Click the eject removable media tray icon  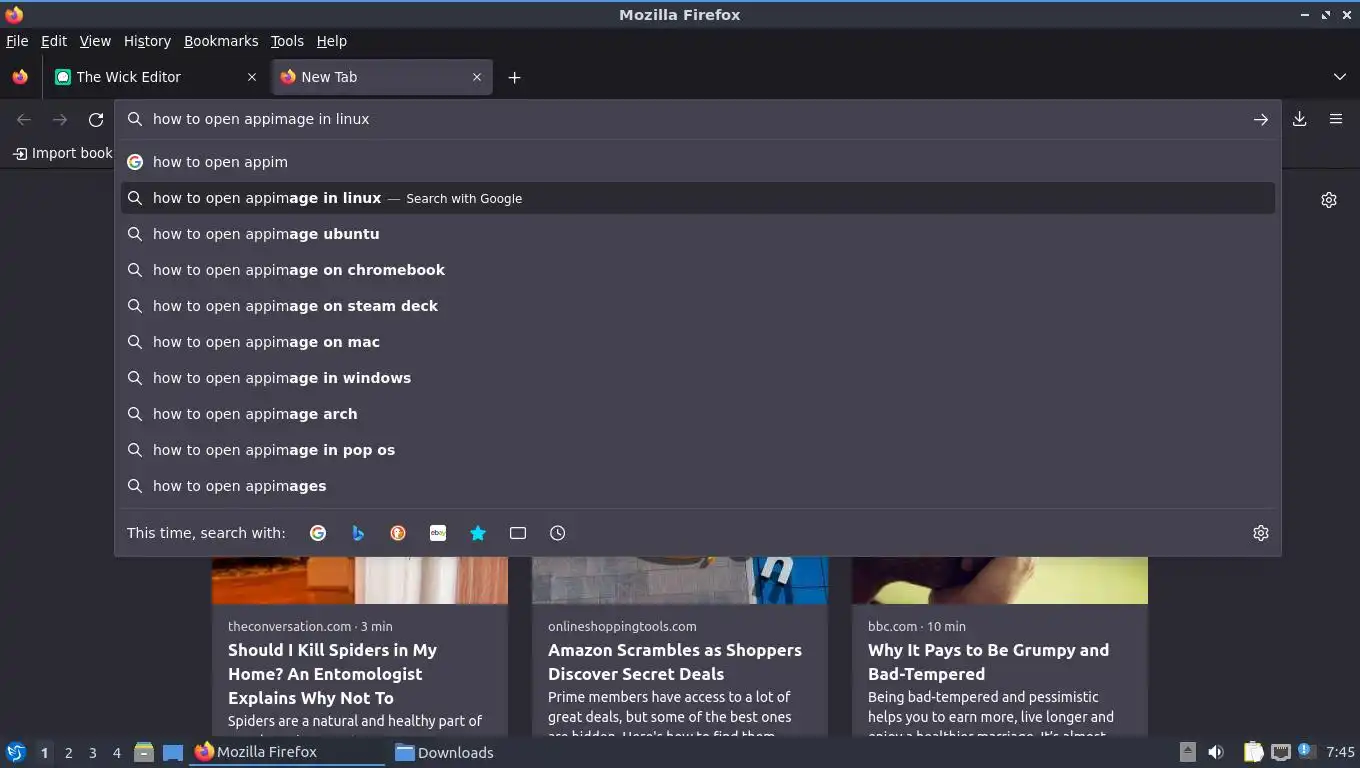(x=1188, y=752)
